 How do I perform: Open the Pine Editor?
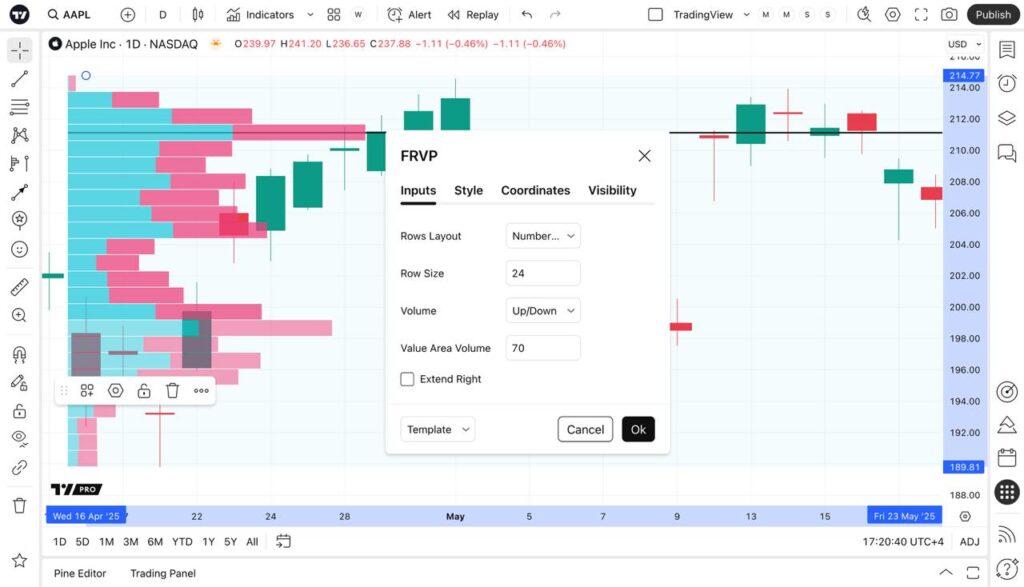79,573
